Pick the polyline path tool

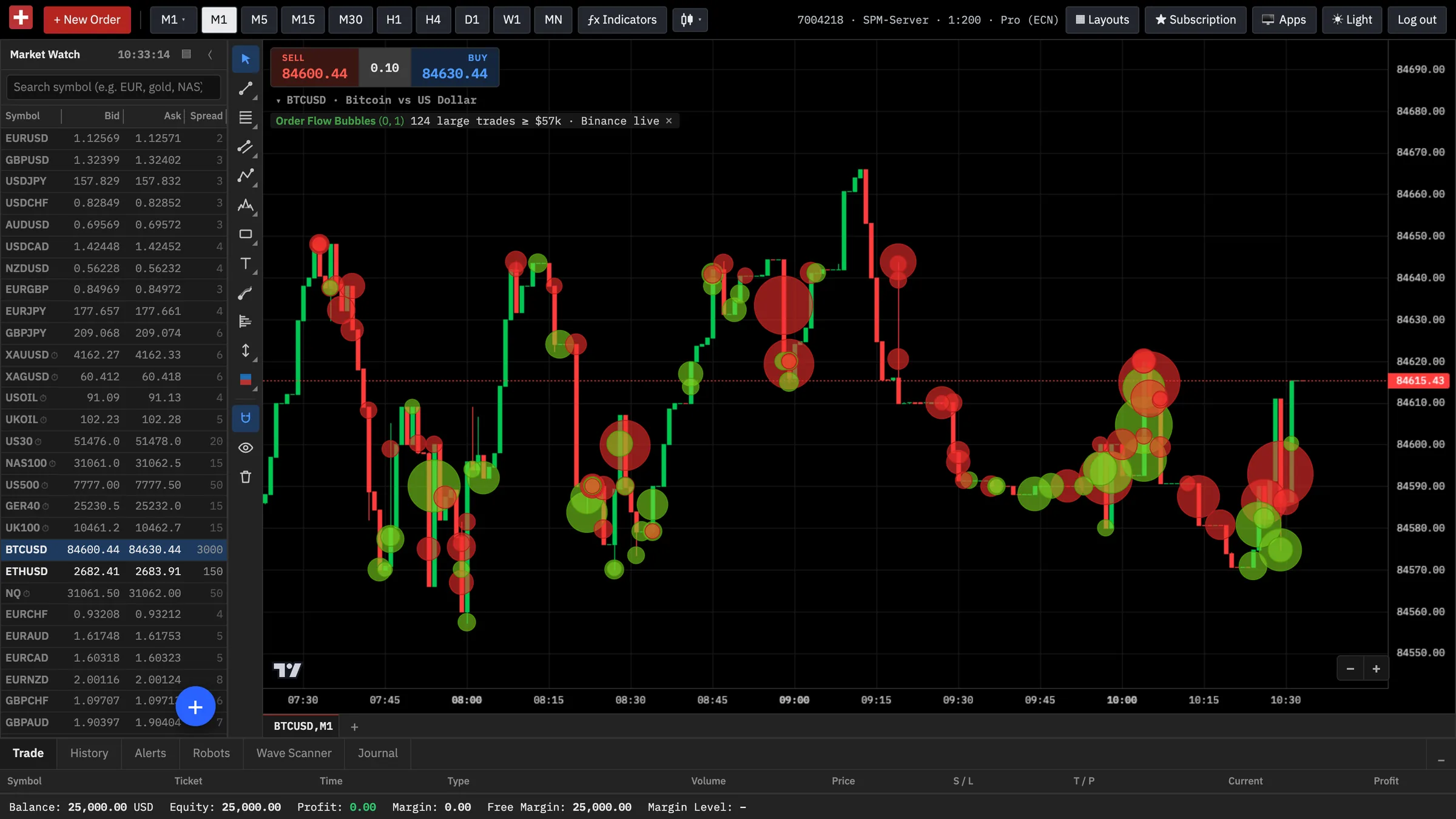click(x=245, y=176)
